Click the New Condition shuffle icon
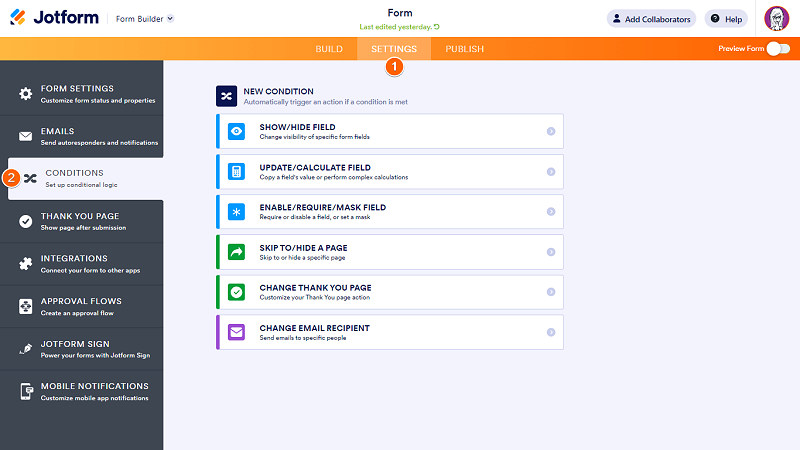The image size is (800, 450). 227,96
